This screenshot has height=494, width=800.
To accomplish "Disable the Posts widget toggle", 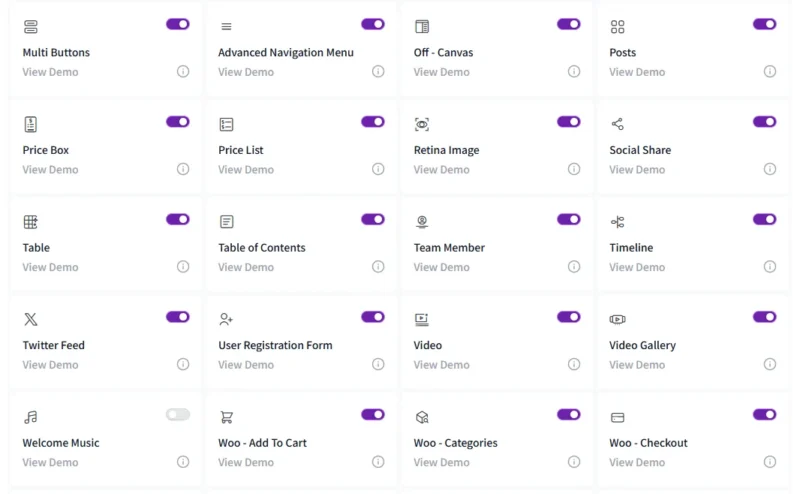I will (x=764, y=24).
